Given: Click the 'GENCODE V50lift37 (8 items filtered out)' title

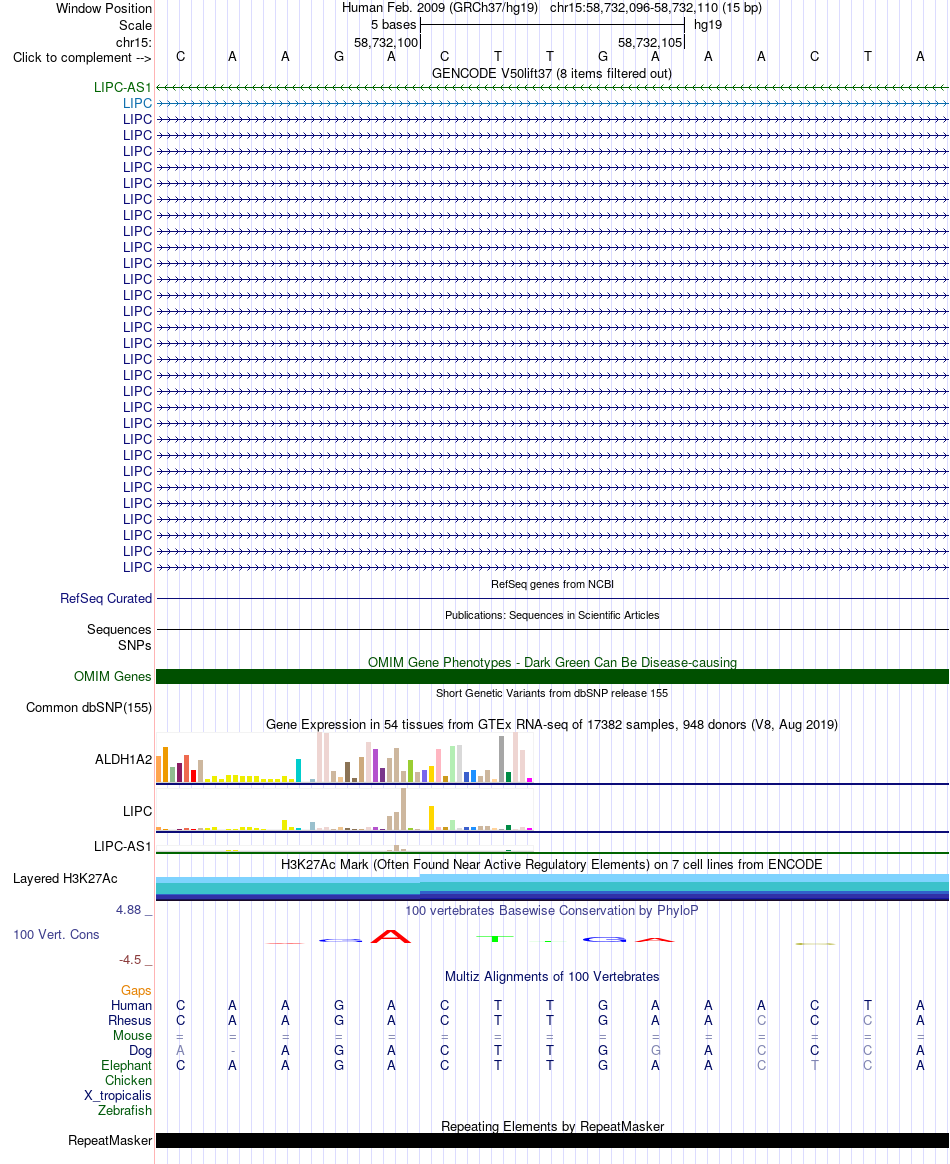Looking at the screenshot, I should (x=552, y=73).
